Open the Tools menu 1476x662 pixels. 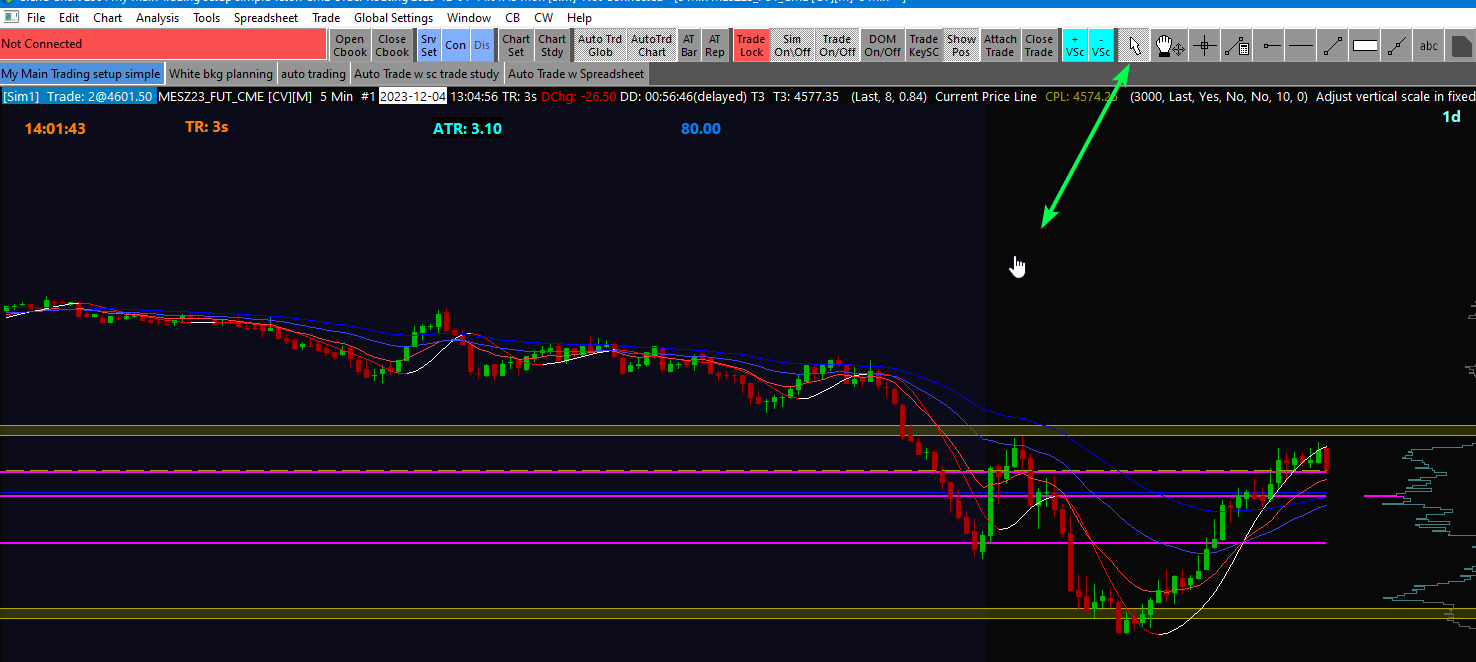pyautogui.click(x=207, y=17)
